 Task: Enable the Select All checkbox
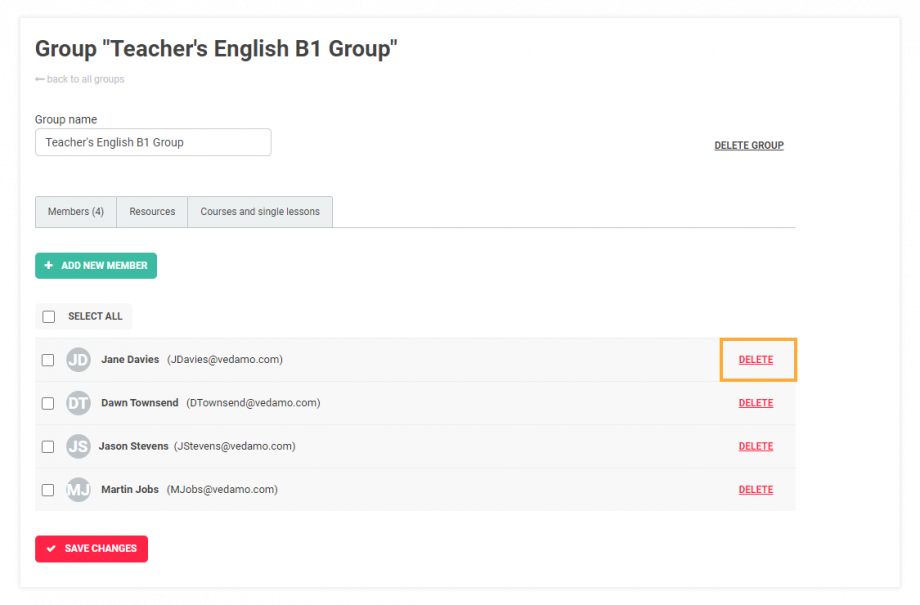click(x=48, y=316)
